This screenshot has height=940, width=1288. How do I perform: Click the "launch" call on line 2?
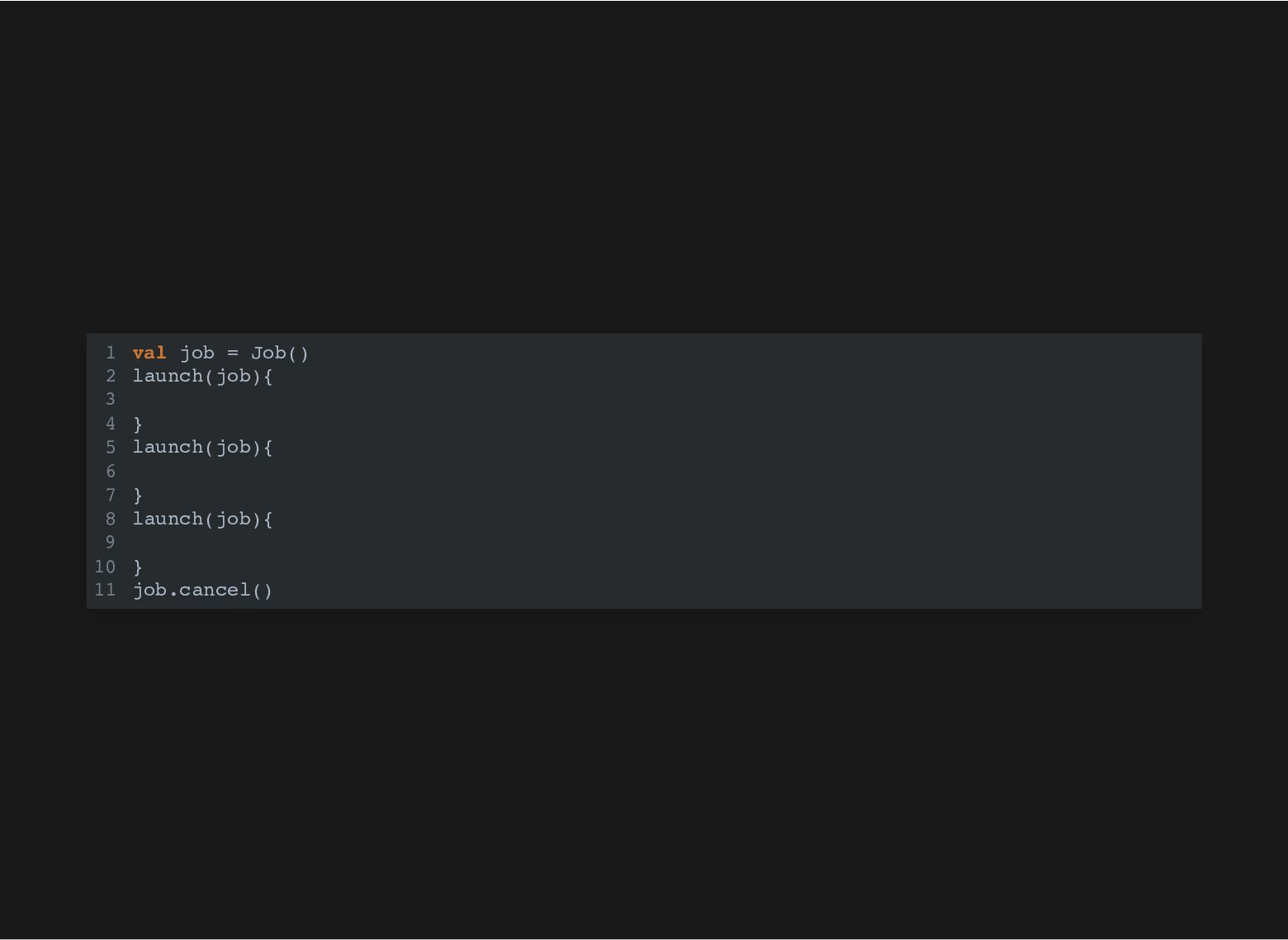pos(168,376)
